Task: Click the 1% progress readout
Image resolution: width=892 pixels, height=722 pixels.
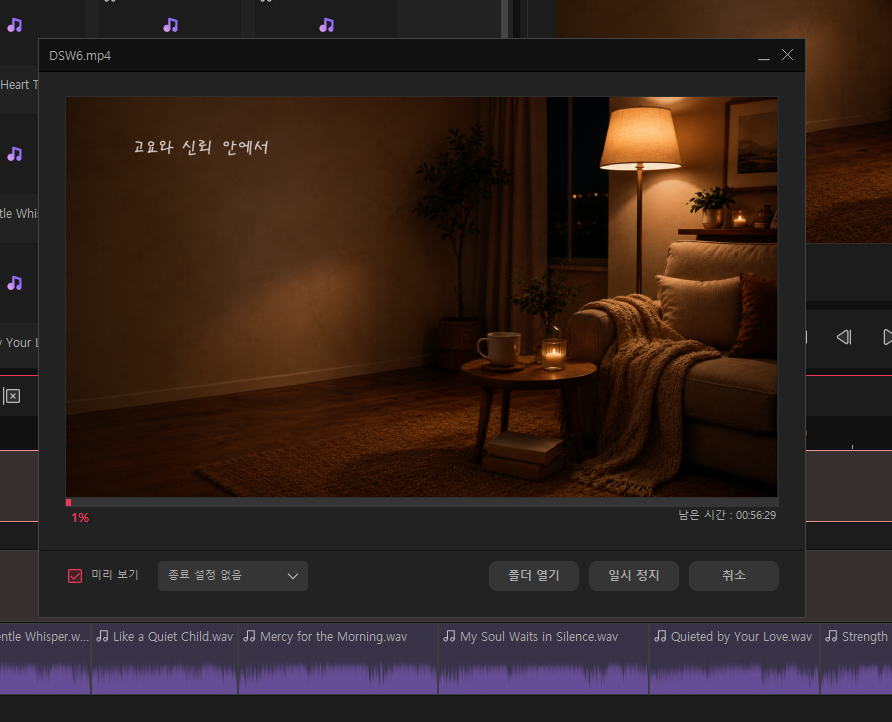Action: click(80, 518)
